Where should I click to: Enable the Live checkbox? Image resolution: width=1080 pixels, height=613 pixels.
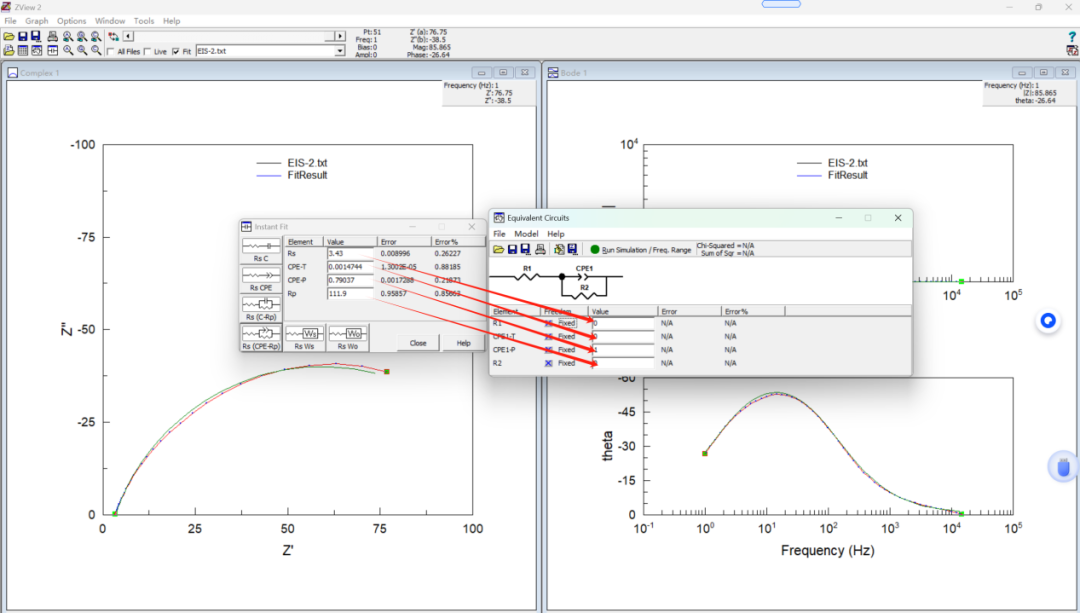(x=147, y=51)
